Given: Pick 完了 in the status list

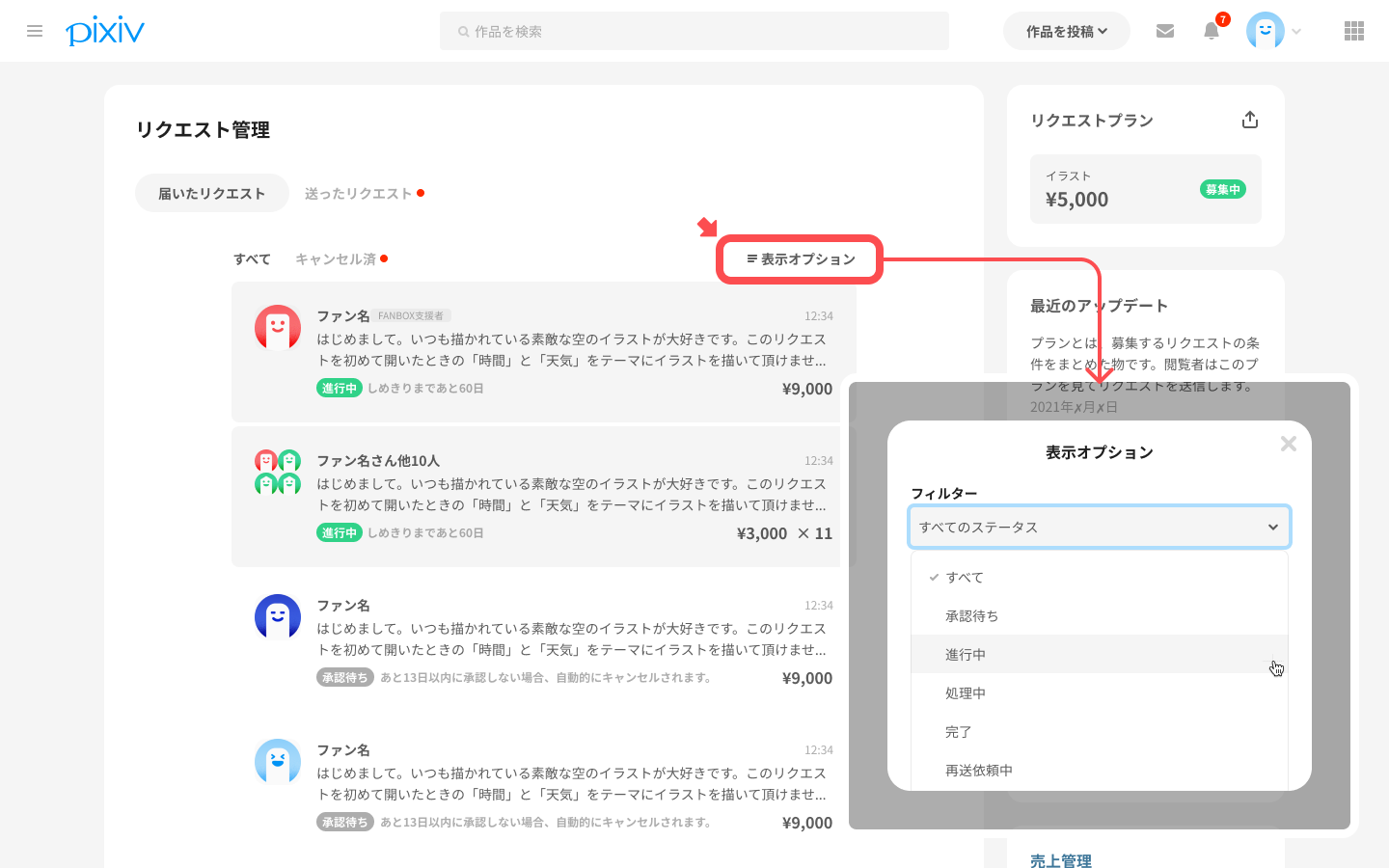Looking at the screenshot, I should click(958, 732).
